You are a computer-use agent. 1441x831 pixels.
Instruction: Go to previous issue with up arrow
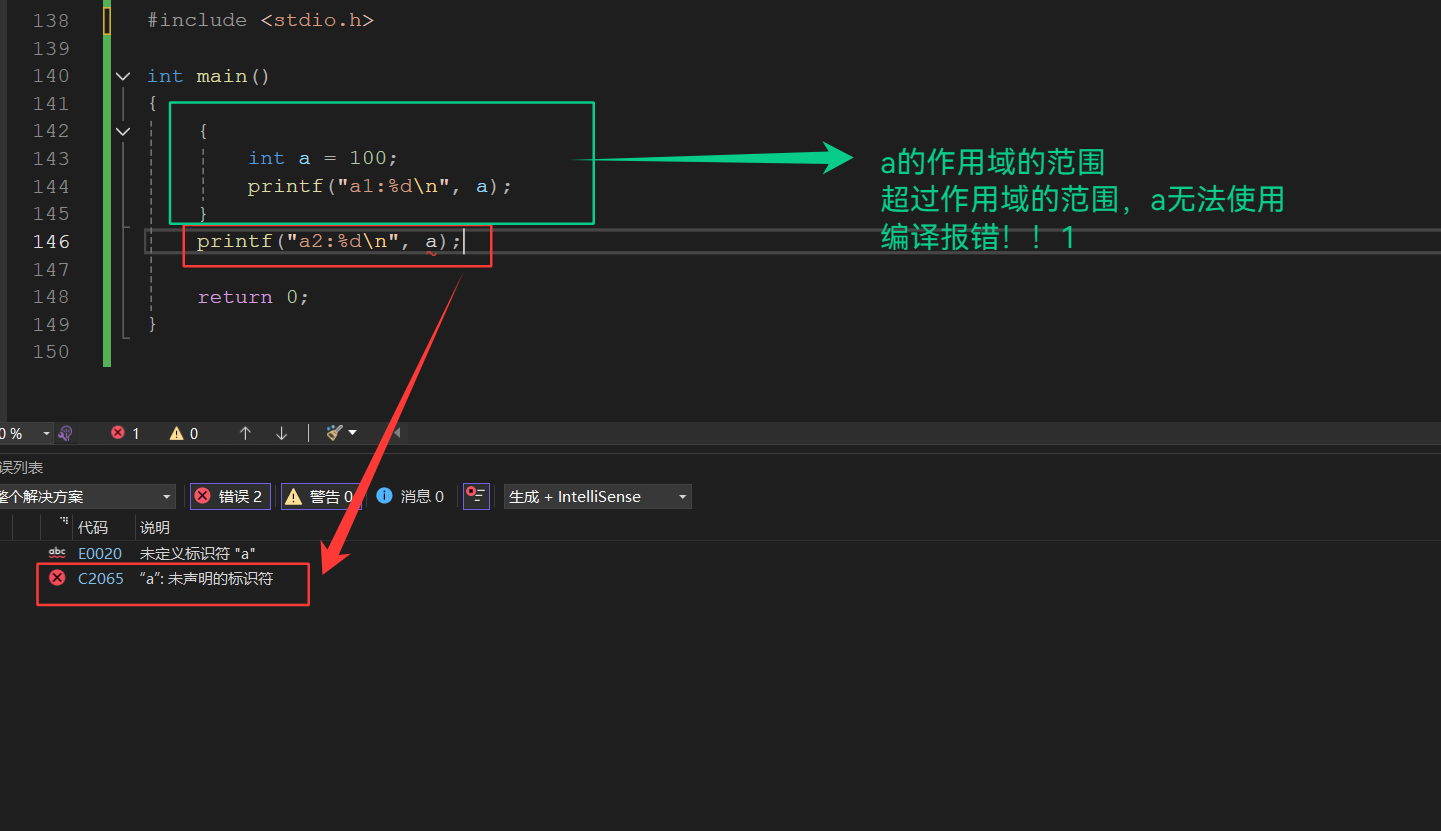pyautogui.click(x=245, y=433)
